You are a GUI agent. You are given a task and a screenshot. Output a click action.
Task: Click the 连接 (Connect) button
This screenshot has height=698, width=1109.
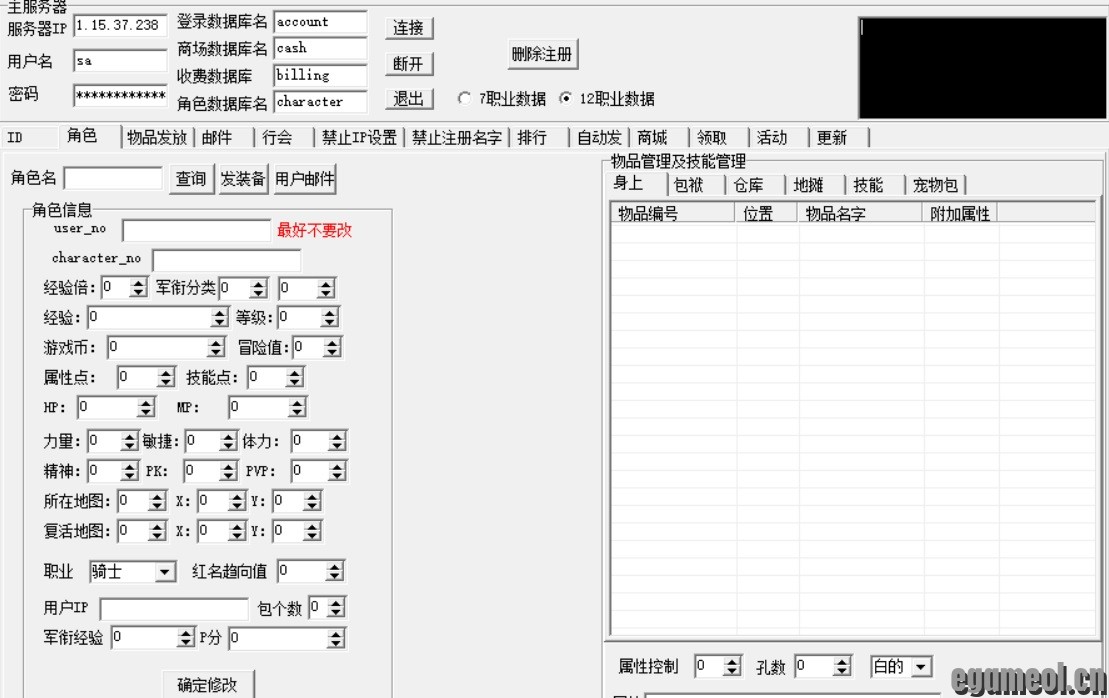[x=408, y=28]
